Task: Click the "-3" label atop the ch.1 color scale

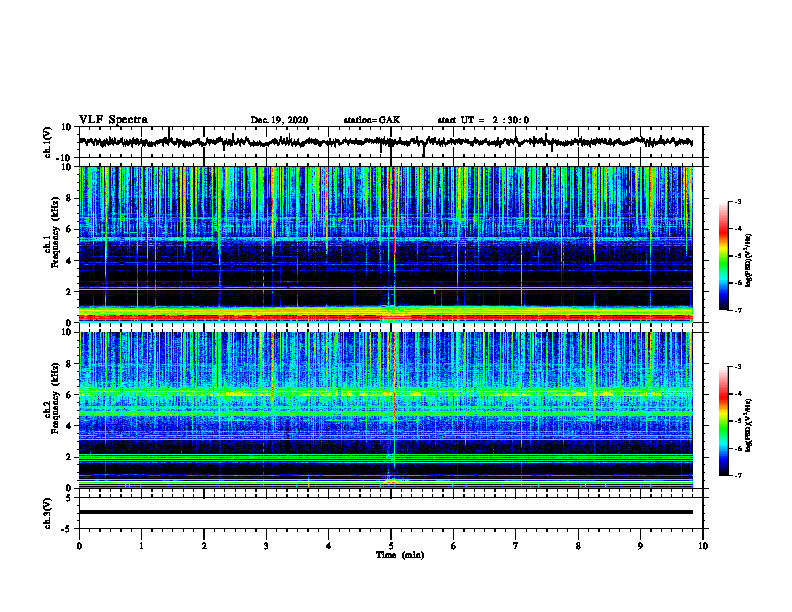Action: click(737, 201)
